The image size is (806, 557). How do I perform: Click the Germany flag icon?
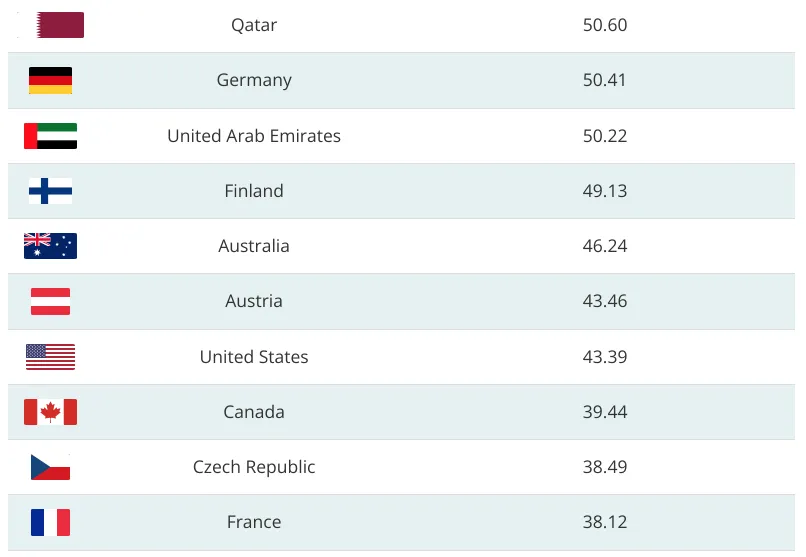(50, 81)
